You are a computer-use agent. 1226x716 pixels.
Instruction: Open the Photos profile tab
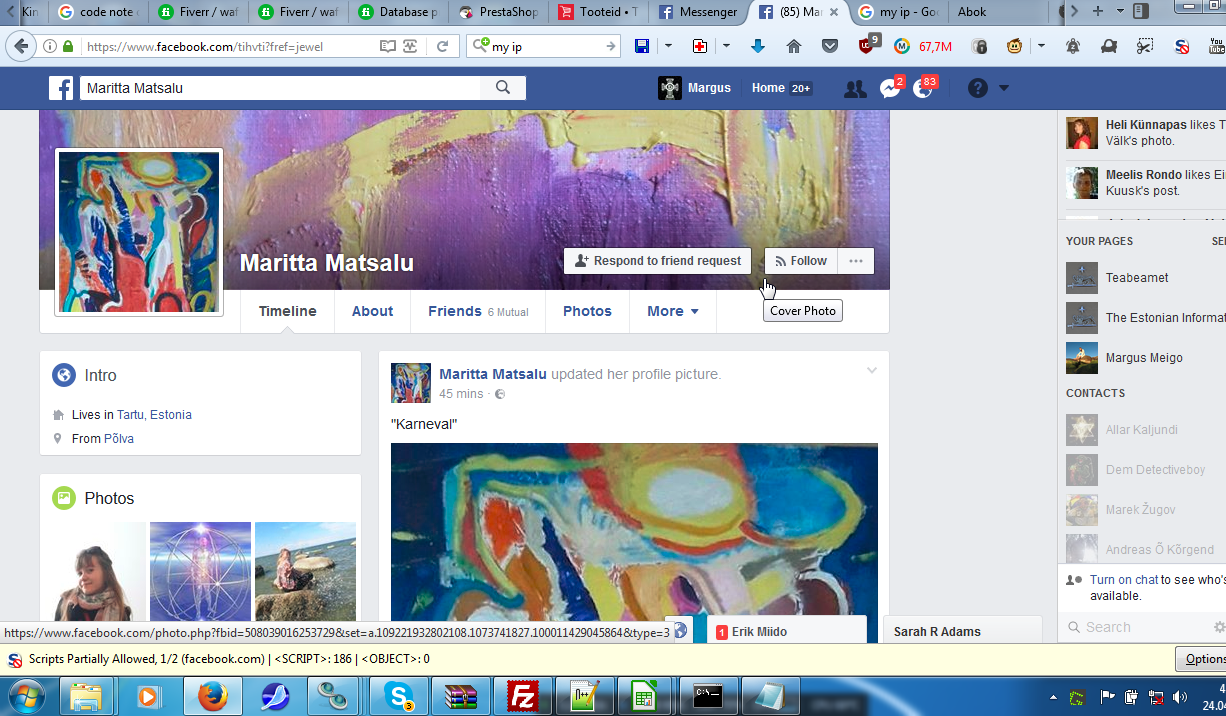pos(587,311)
